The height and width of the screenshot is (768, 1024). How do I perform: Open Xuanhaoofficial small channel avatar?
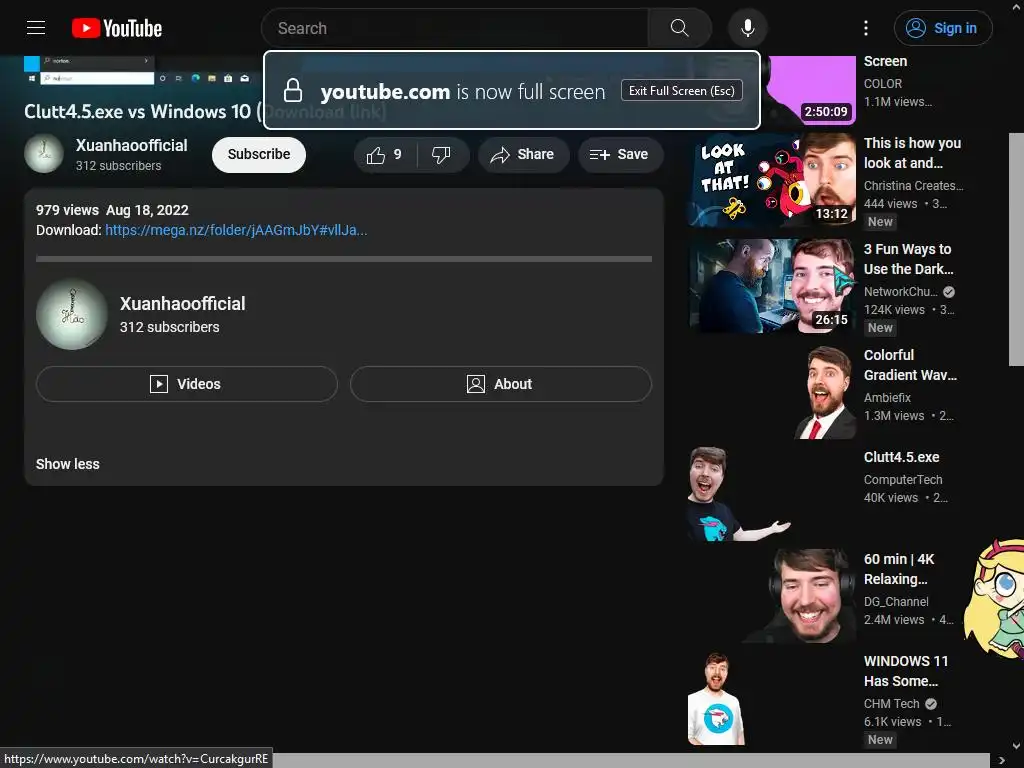(x=44, y=154)
